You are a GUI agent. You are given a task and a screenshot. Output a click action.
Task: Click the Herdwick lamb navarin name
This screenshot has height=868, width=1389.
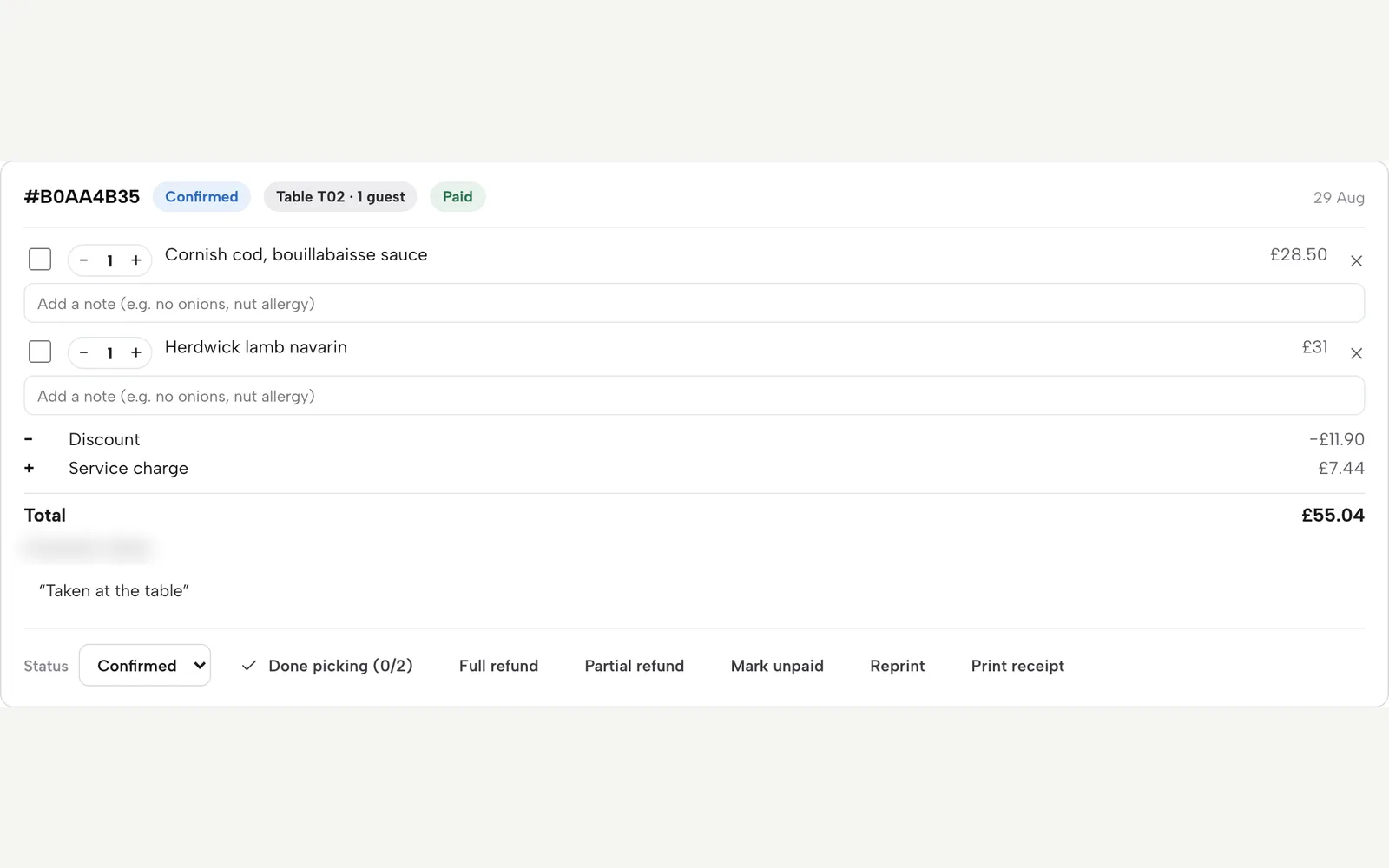(256, 347)
